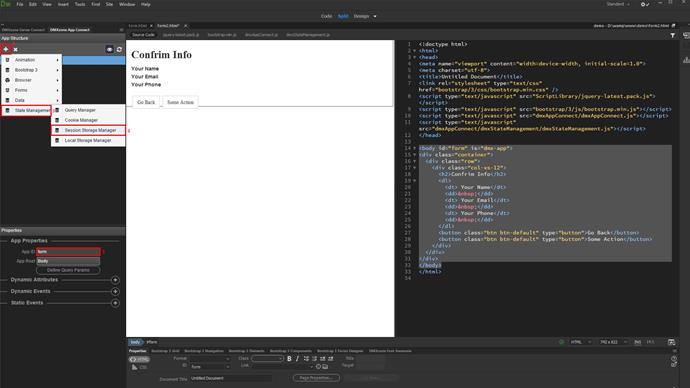Toggle CSS properties mode

[139, 367]
